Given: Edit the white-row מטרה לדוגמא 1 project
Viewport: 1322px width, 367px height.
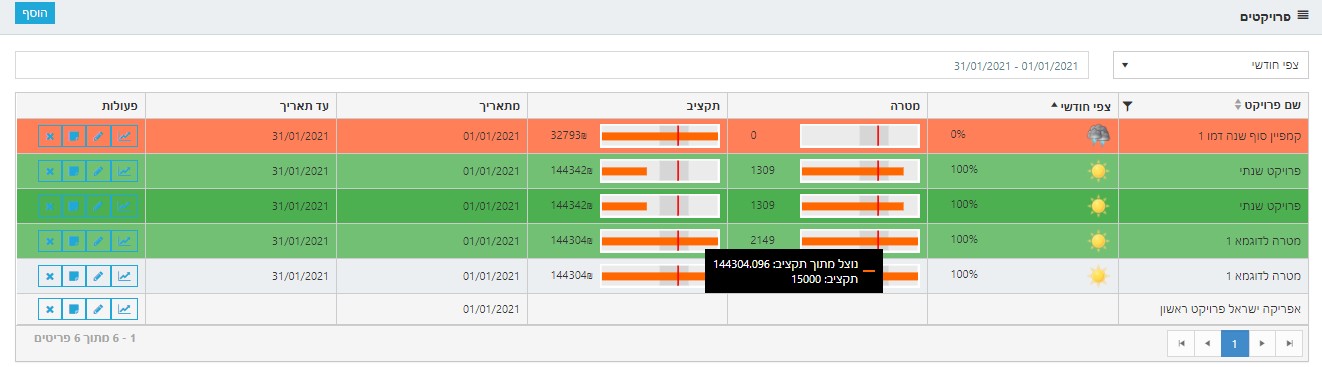Looking at the screenshot, I should click(x=99, y=275).
